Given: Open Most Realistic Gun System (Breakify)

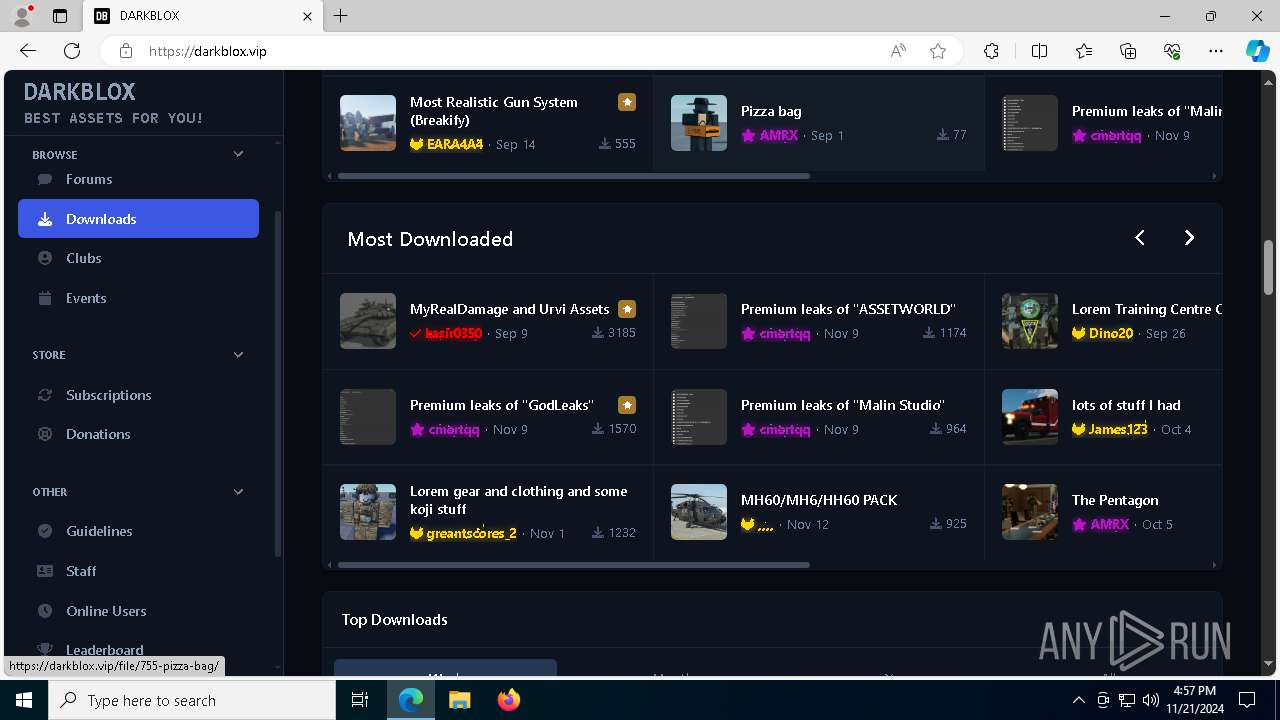Looking at the screenshot, I should [494, 111].
